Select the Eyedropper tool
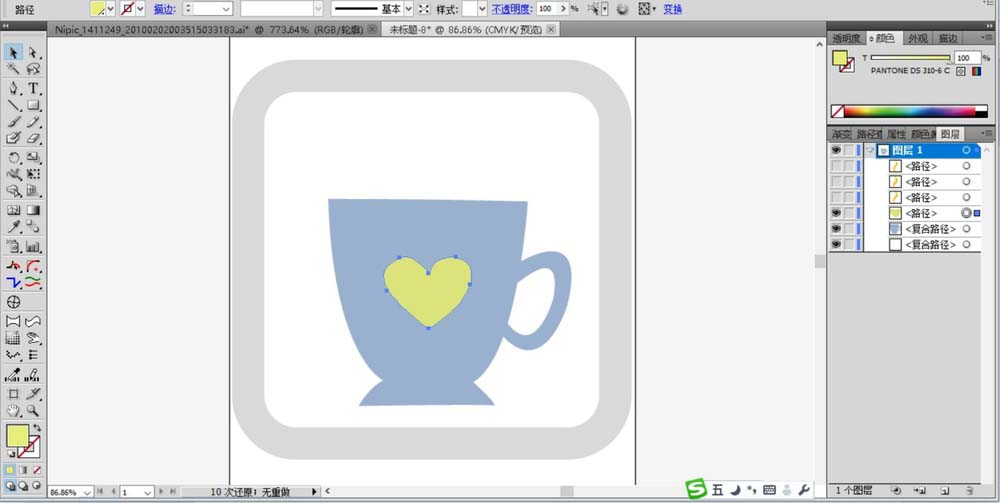1000x503 pixels. pos(13,226)
